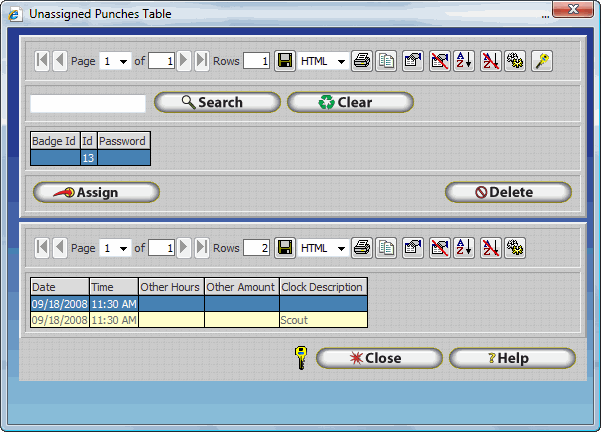Screen dimensions: 601x432
Task: Click the copy icon in the upper toolbar
Action: [384, 61]
